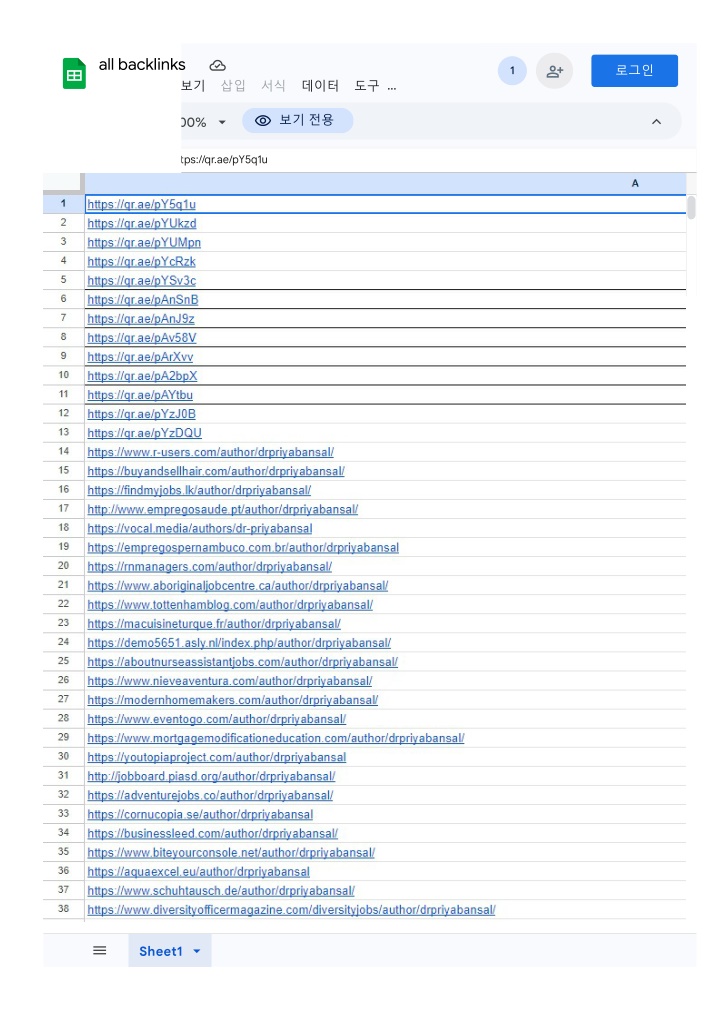Open the demo5651.asly.nl author link
This screenshot has height=1018, width=720.
click(240, 642)
